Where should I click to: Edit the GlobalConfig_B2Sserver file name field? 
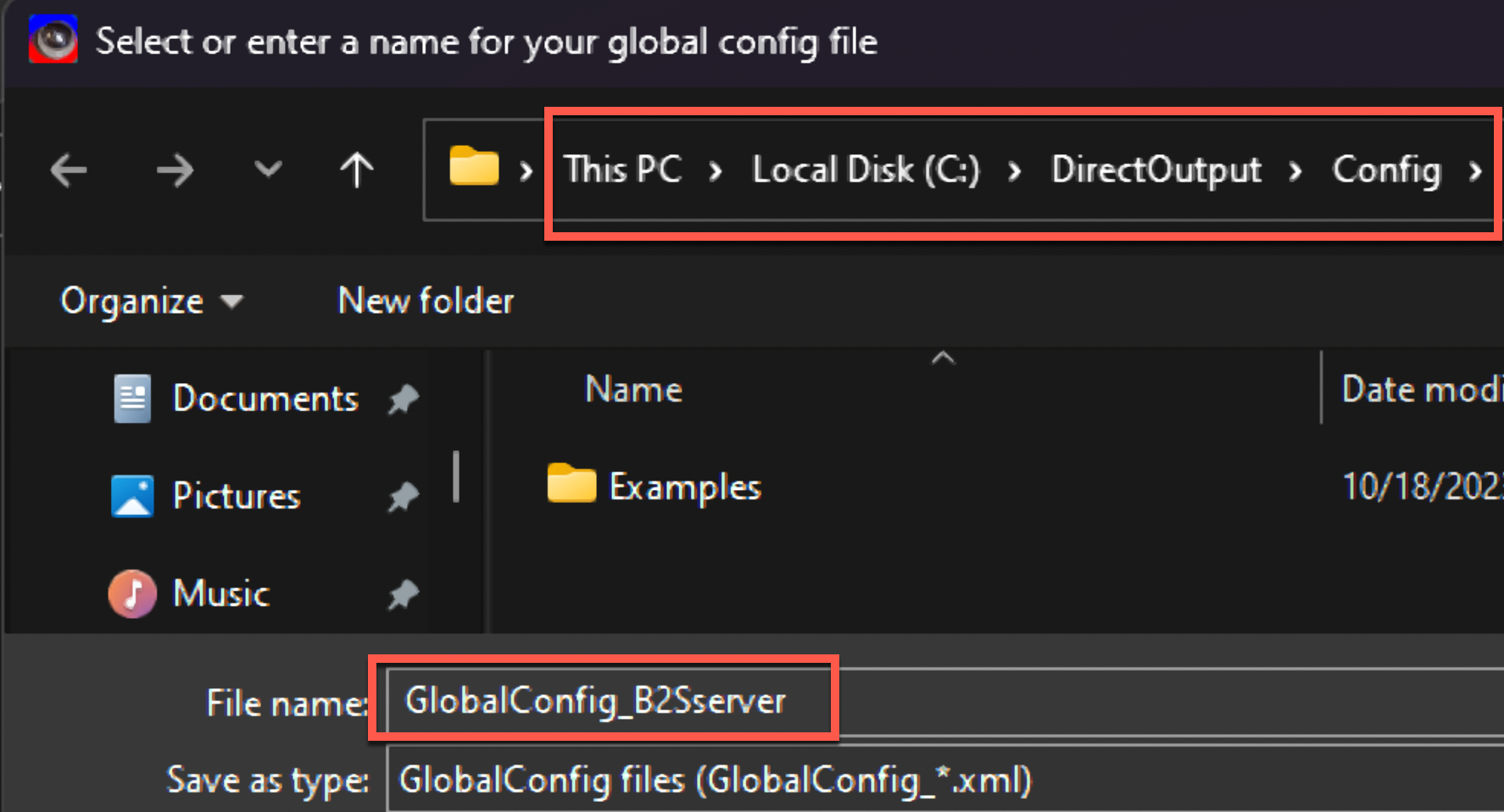click(604, 700)
